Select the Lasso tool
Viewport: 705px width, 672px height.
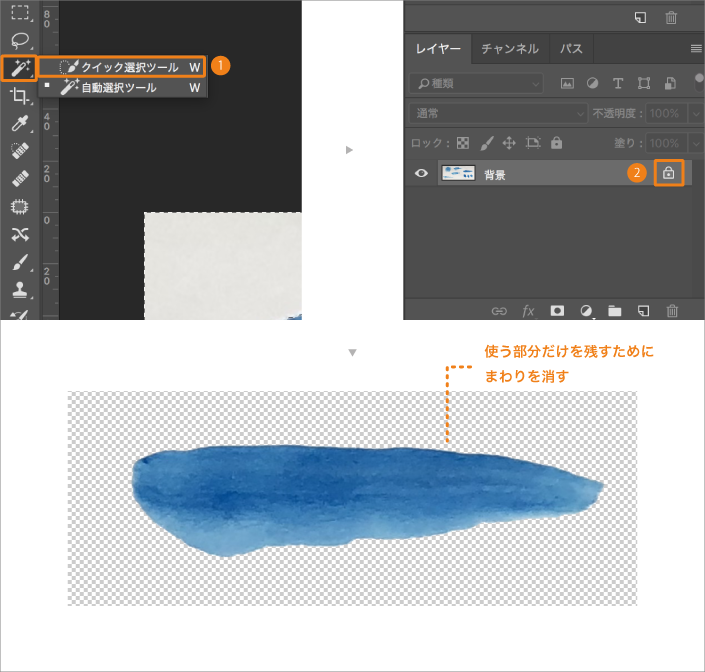pos(20,40)
